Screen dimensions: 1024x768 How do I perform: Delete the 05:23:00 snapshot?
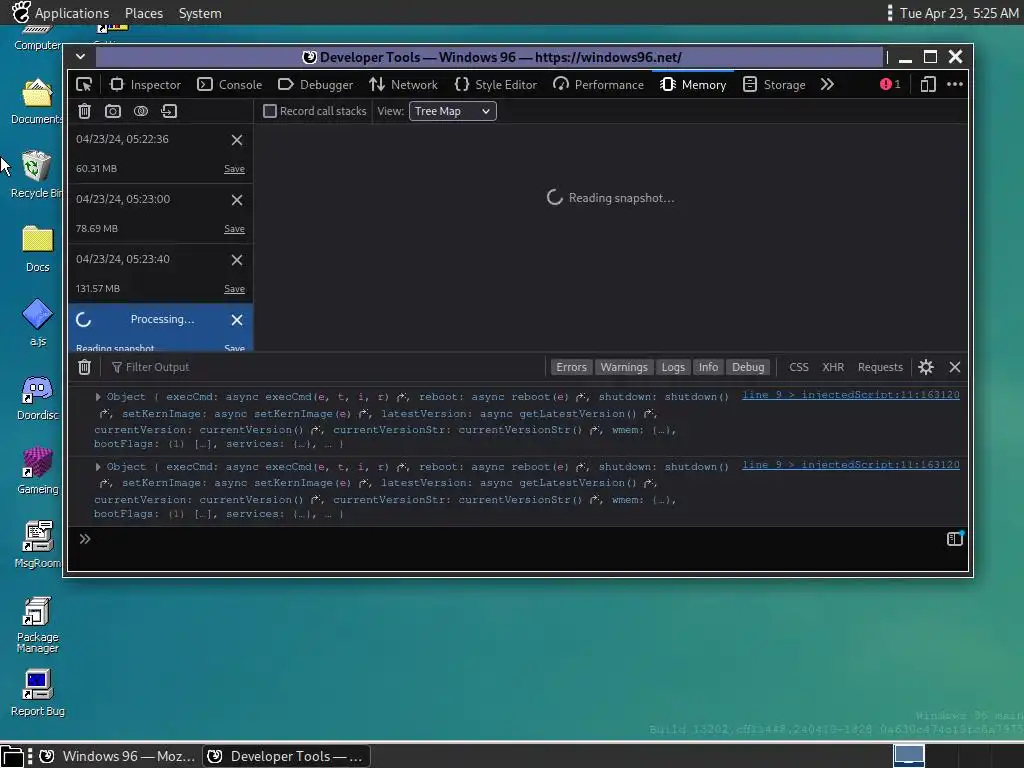pos(237,200)
